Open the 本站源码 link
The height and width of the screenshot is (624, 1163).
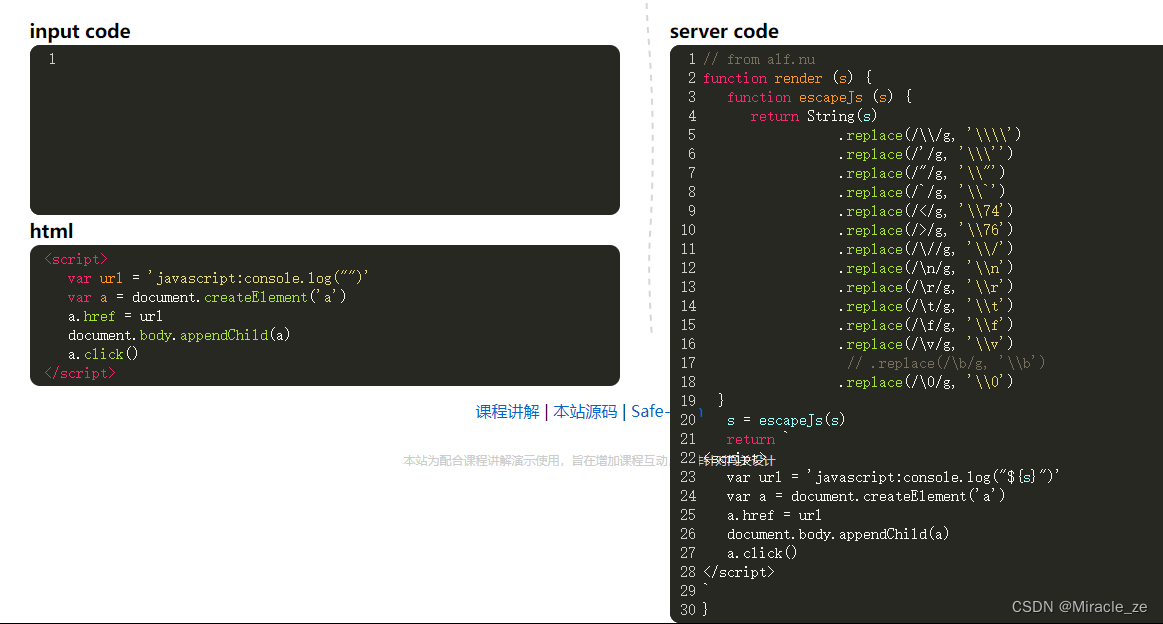pyautogui.click(x=585, y=411)
